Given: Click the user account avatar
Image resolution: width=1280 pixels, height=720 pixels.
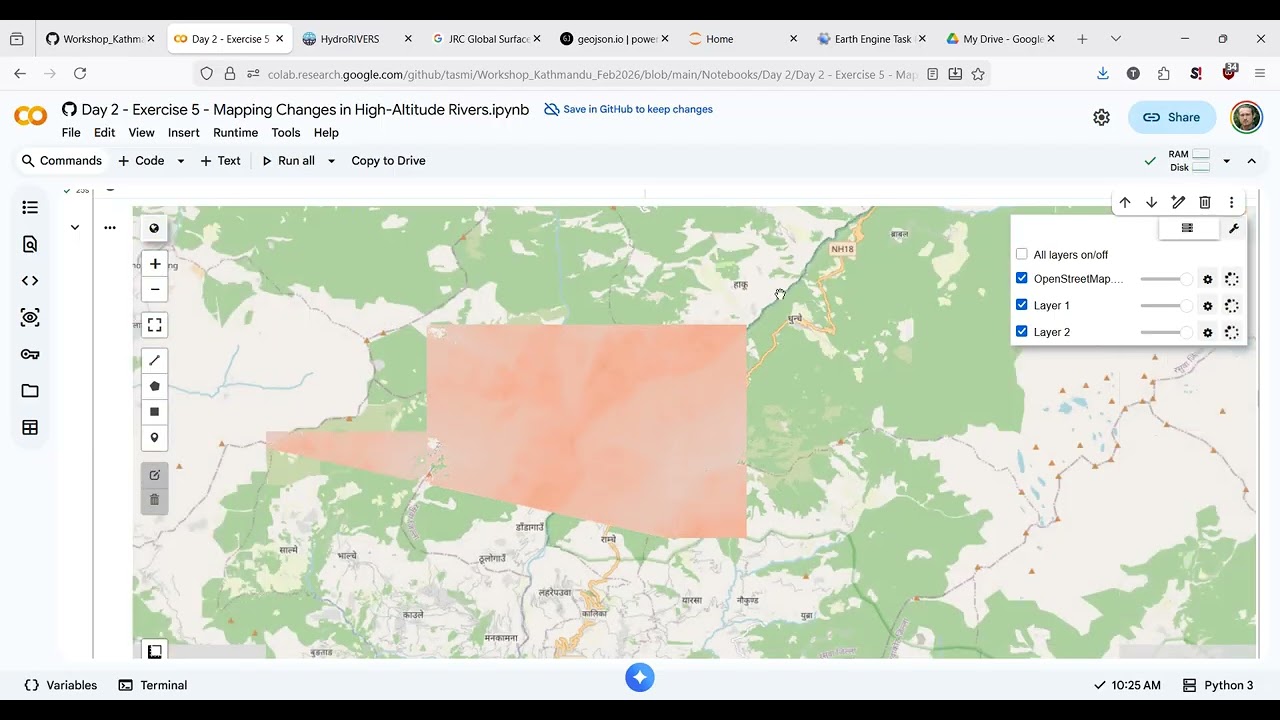Looking at the screenshot, I should pyautogui.click(x=1246, y=118).
